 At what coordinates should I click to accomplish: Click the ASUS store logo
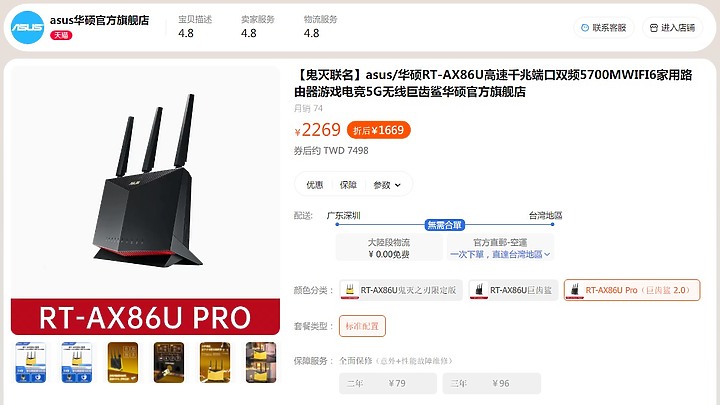[27, 28]
